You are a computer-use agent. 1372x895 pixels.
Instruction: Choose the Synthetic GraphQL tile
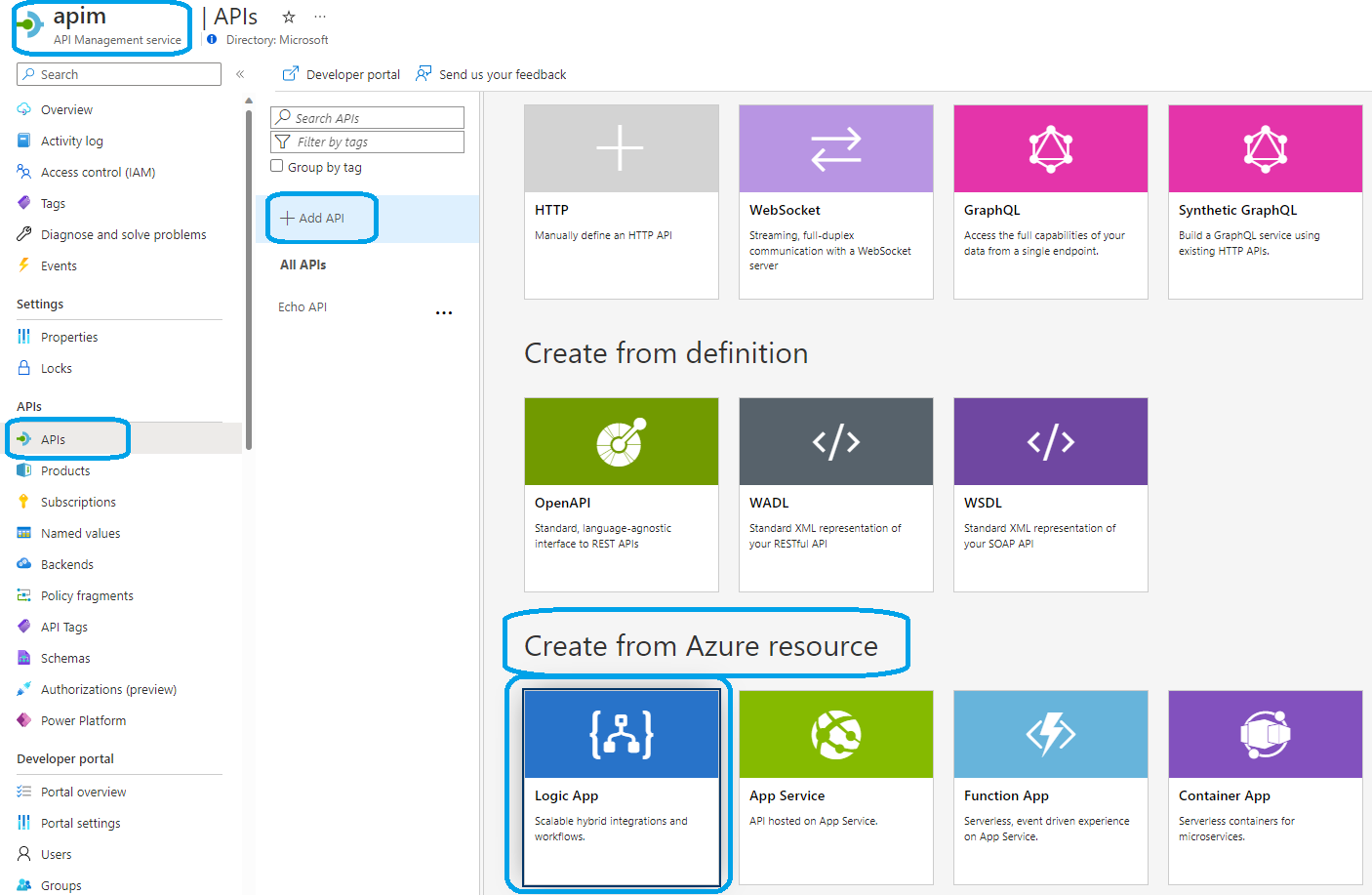click(x=1266, y=202)
